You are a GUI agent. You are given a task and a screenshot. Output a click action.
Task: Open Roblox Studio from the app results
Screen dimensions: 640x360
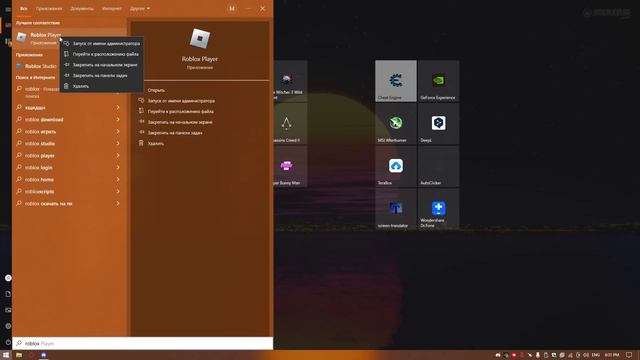40,66
